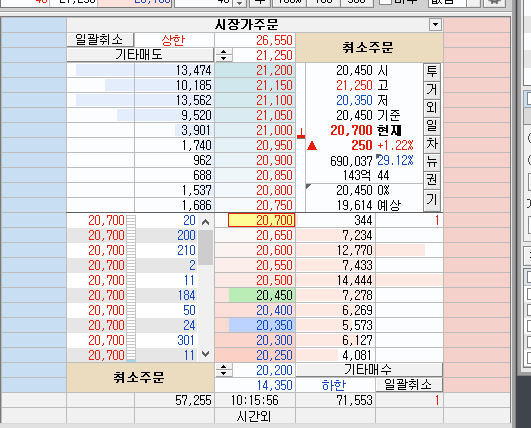531x428 pixels.
Task: Open the 권 side tab
Action: (x=432, y=180)
